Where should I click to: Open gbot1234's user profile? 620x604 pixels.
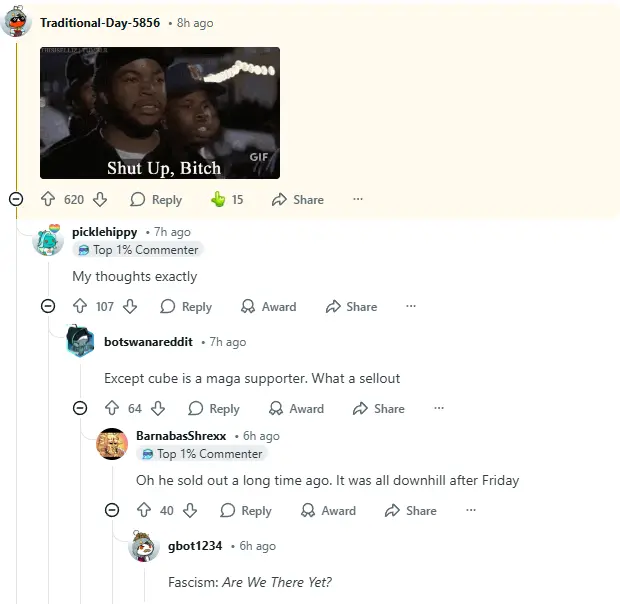(195, 546)
